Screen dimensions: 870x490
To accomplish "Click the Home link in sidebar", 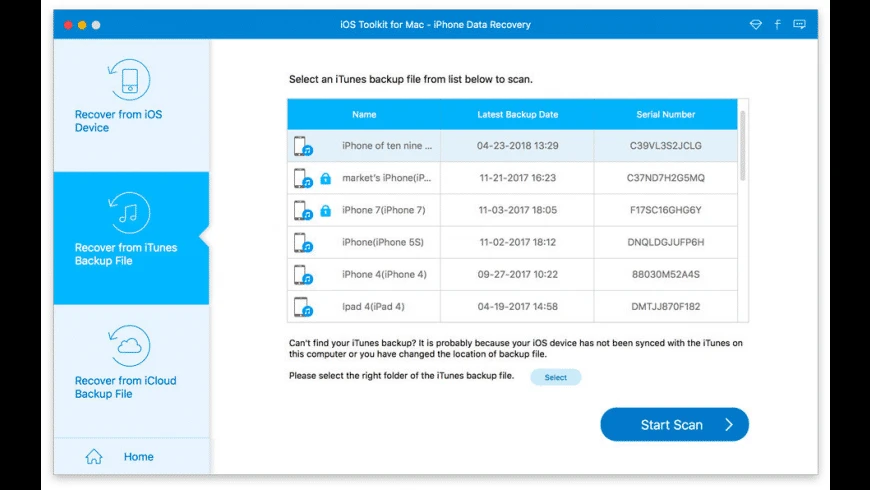I will (139, 457).
